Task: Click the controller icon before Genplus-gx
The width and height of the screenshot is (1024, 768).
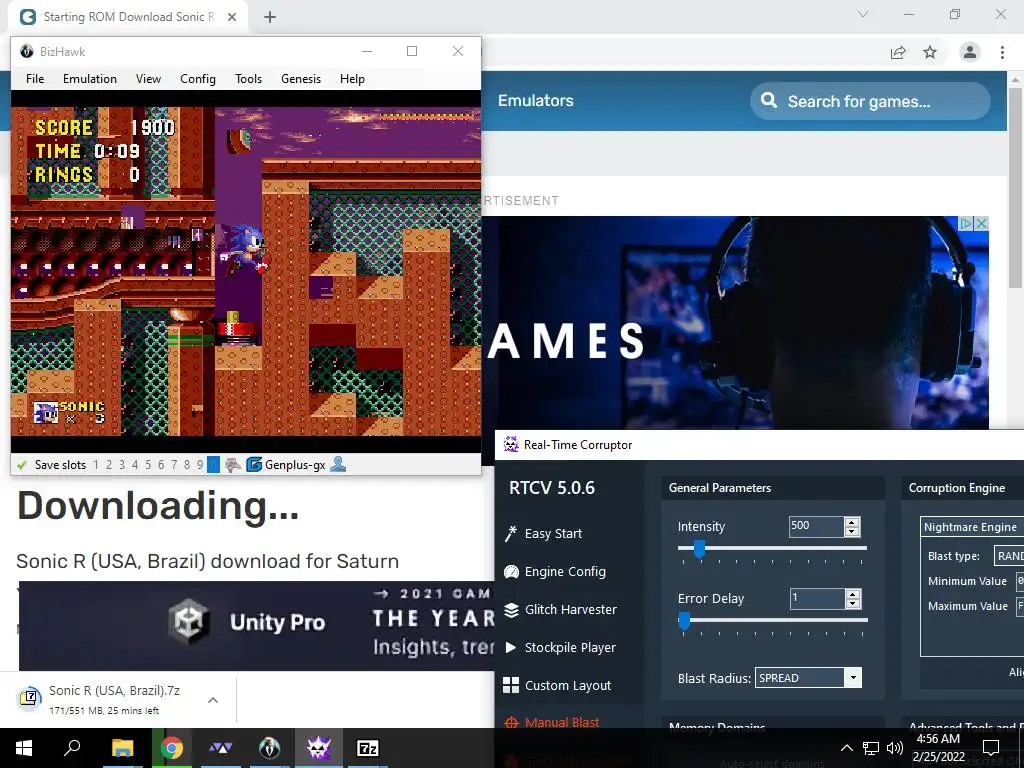Action: tap(232, 465)
